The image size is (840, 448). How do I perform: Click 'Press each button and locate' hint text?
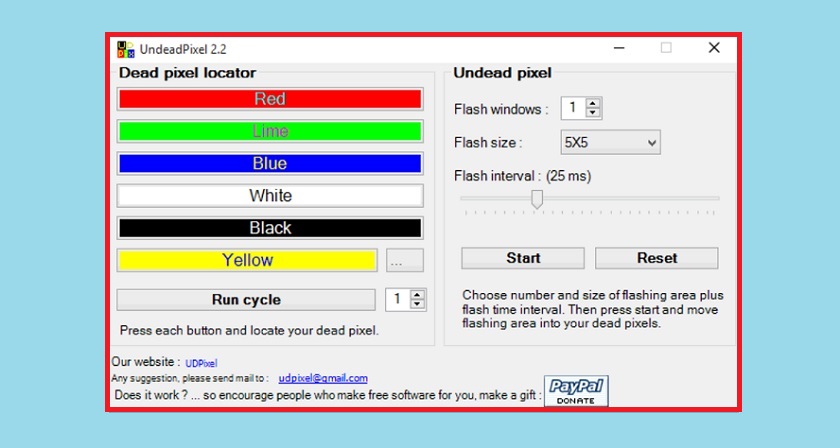(x=249, y=331)
